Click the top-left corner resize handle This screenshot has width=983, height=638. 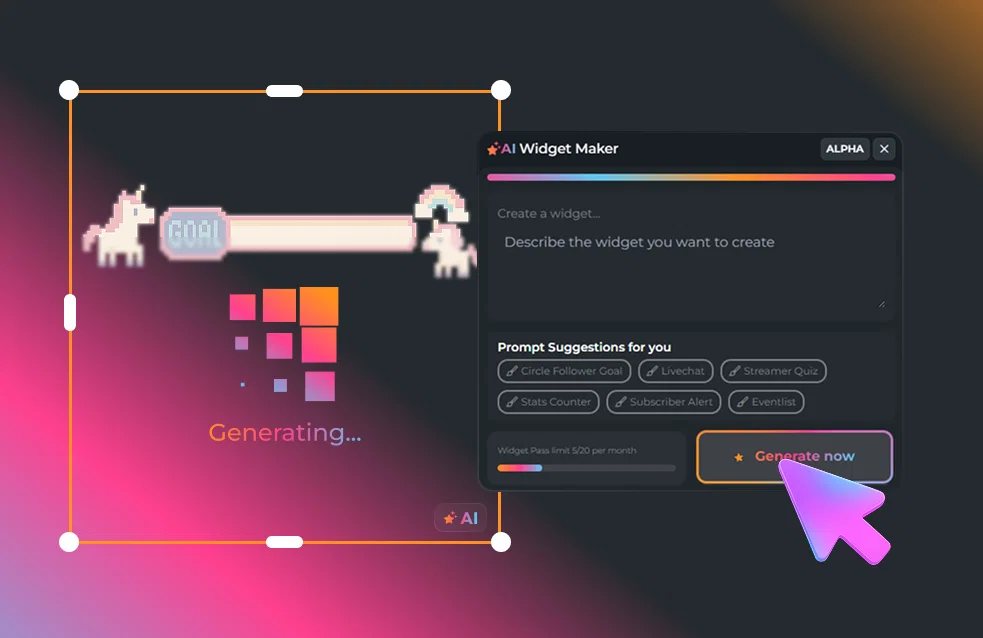[x=69, y=90]
